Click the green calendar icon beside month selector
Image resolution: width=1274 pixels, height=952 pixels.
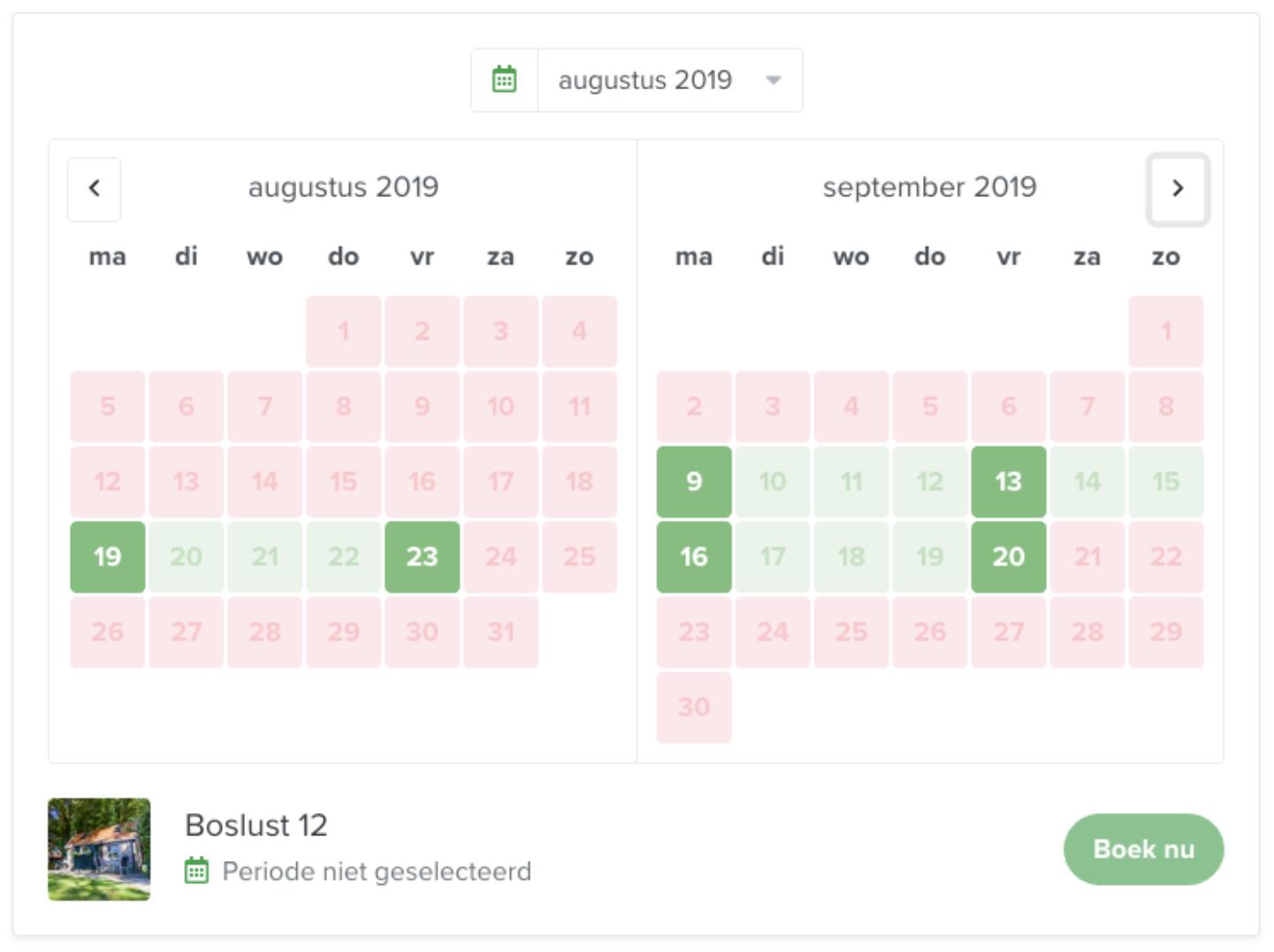504,80
